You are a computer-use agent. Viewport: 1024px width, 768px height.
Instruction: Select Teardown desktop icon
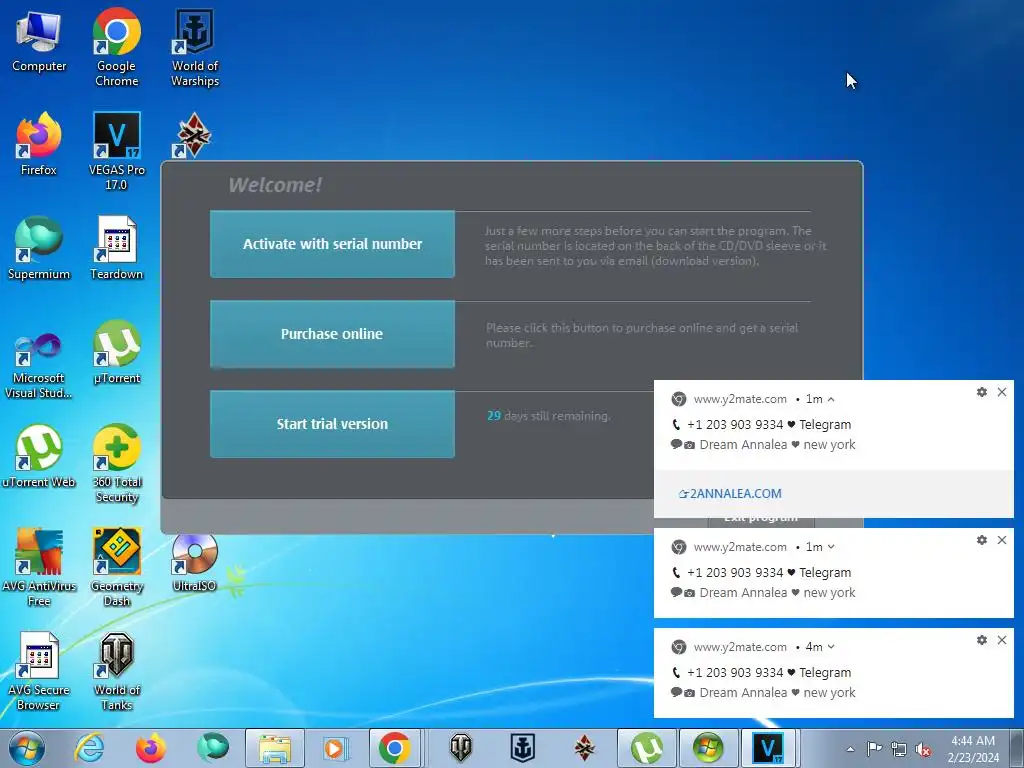click(x=116, y=248)
